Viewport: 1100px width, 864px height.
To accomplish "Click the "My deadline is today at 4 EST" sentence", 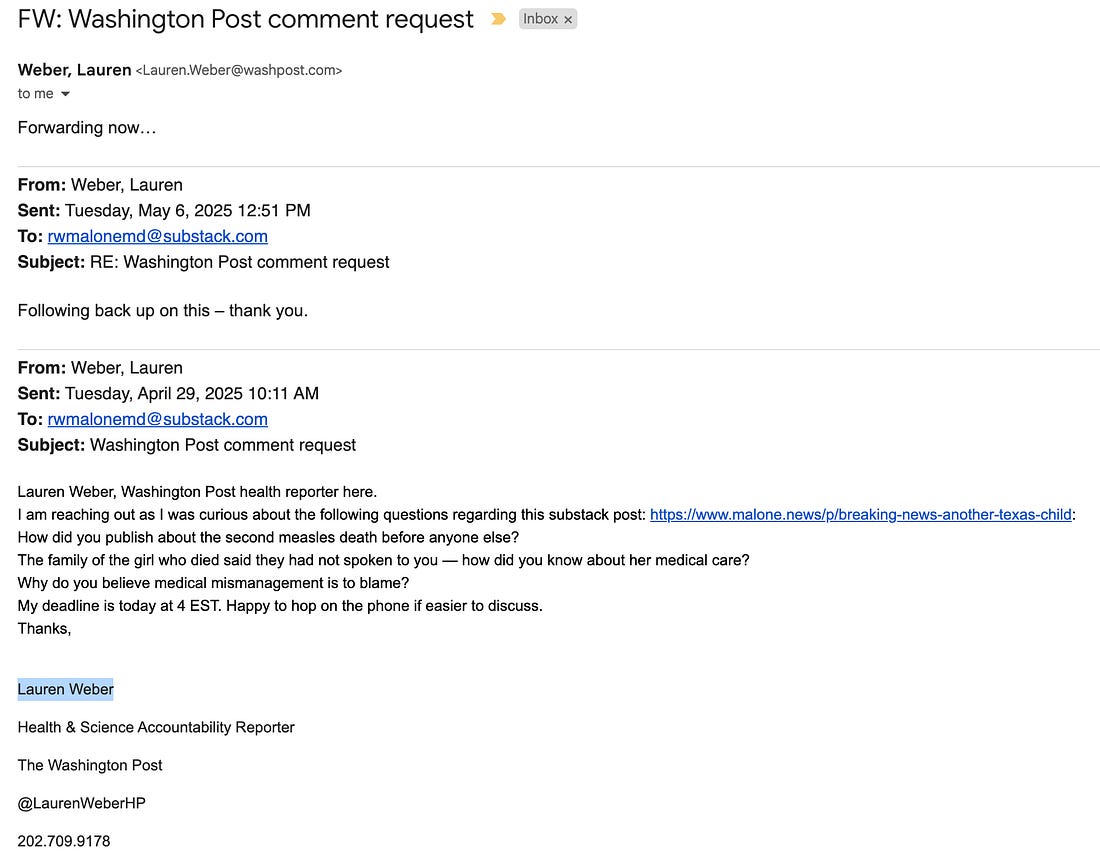I will tap(280, 606).
